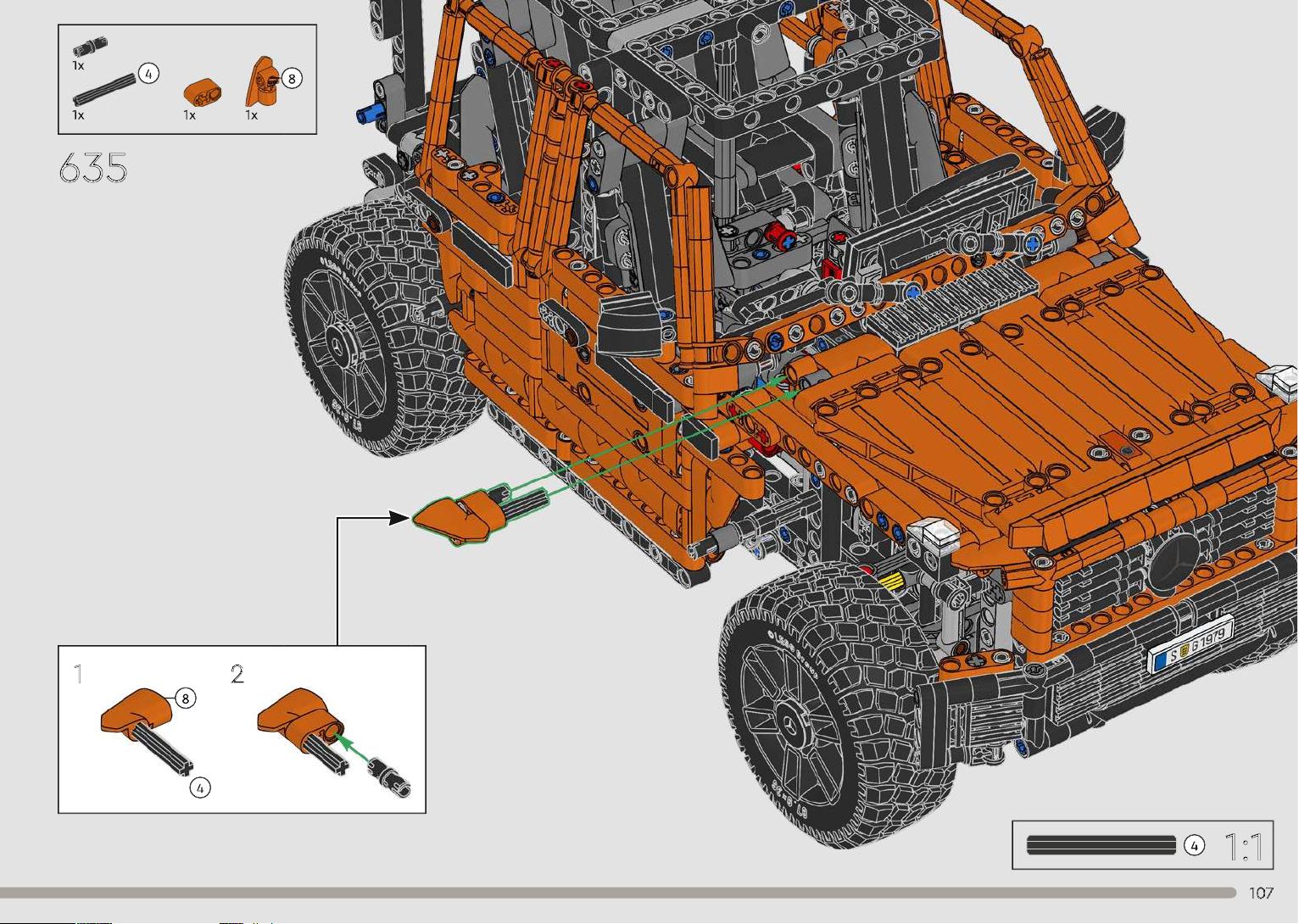Viewport: 1299px width, 924px height.
Task: Click the circled 4 in parts list
Action: coord(148,74)
